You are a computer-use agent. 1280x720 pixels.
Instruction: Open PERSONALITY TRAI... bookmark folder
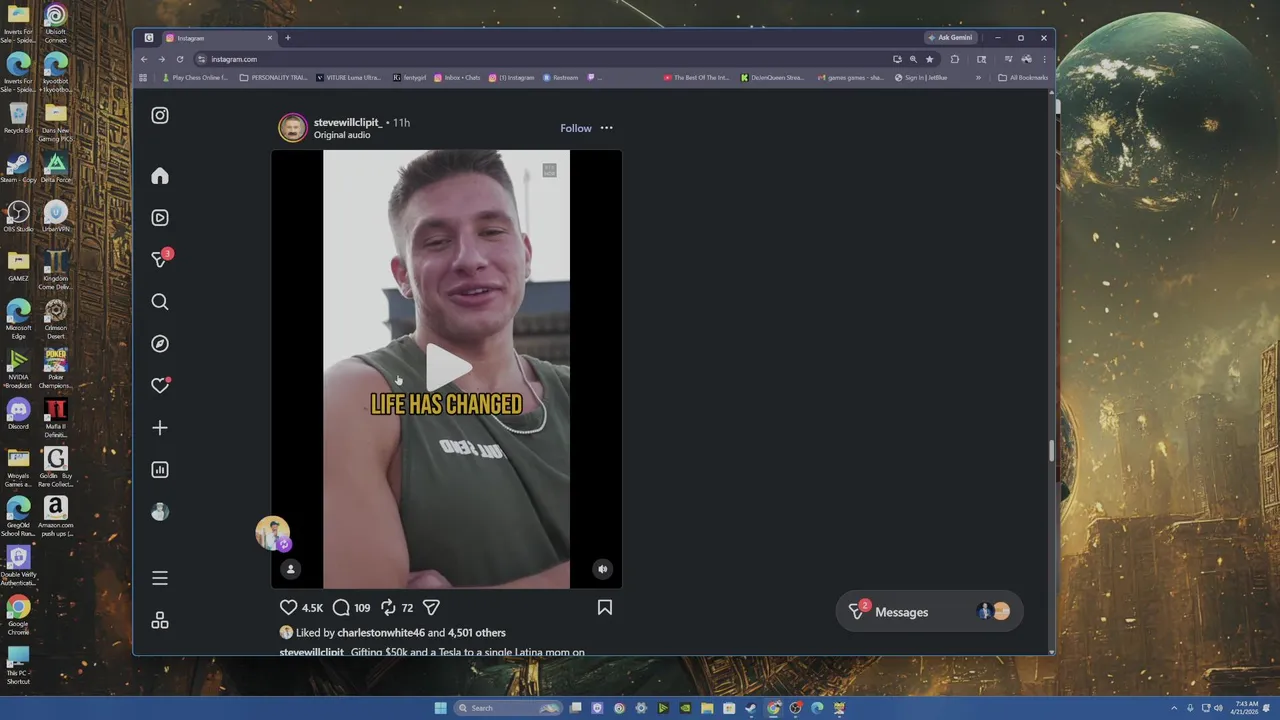pyautogui.click(x=274, y=77)
